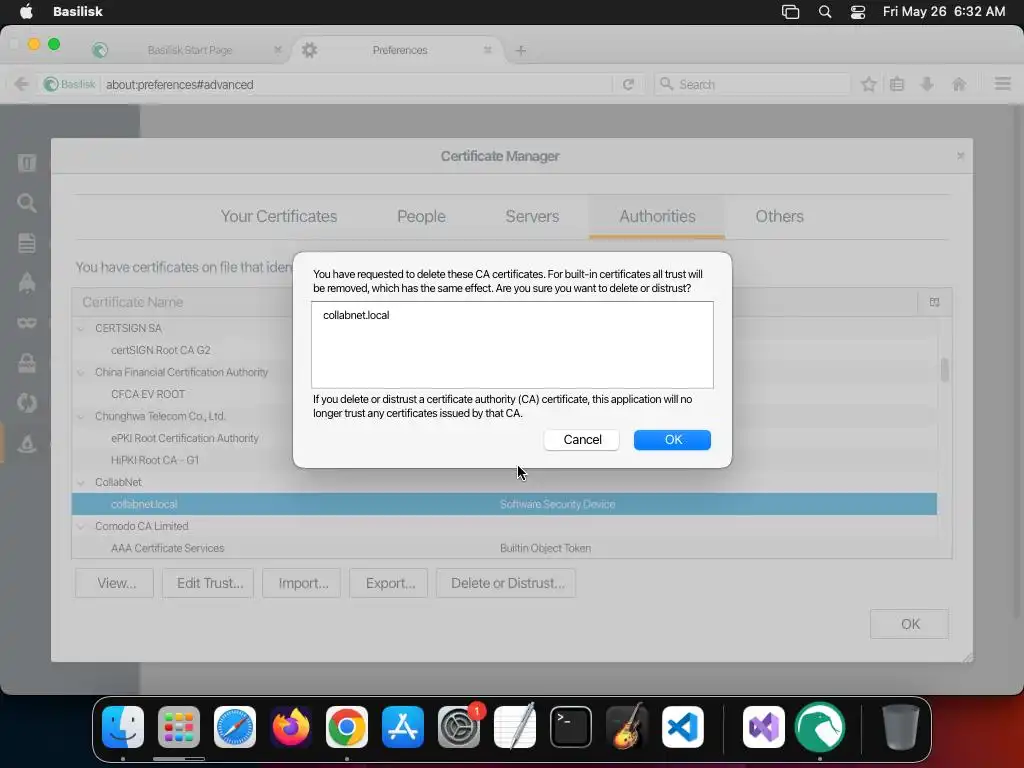Open the Basilisk hamburger menu
This screenshot has height=768, width=1024.
click(1002, 84)
